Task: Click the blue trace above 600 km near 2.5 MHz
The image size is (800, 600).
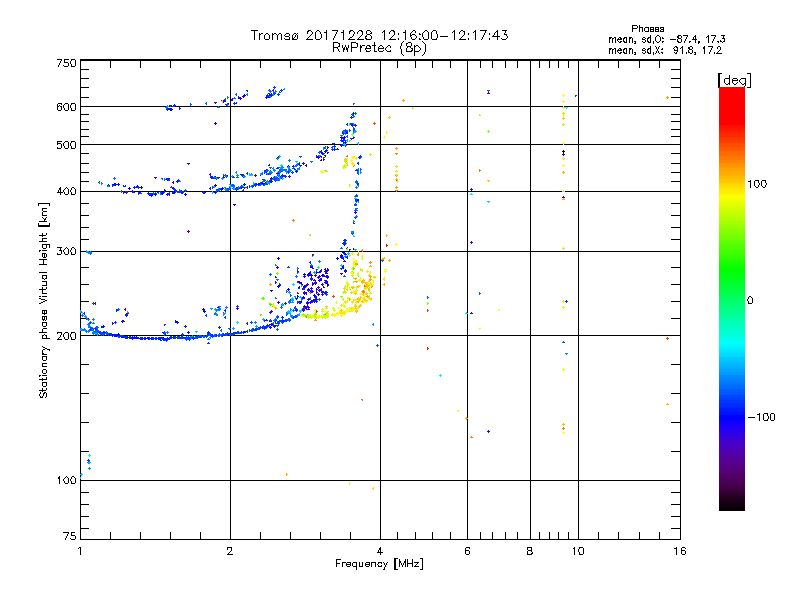Action: coord(274,92)
